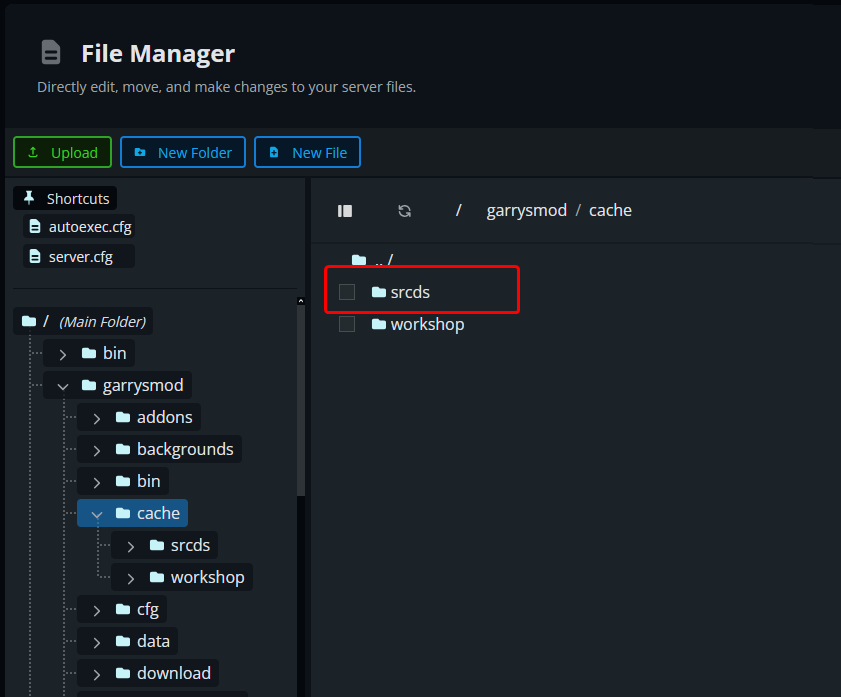The height and width of the screenshot is (697, 841).
Task: Open srcds folder in file list
Action: [410, 292]
